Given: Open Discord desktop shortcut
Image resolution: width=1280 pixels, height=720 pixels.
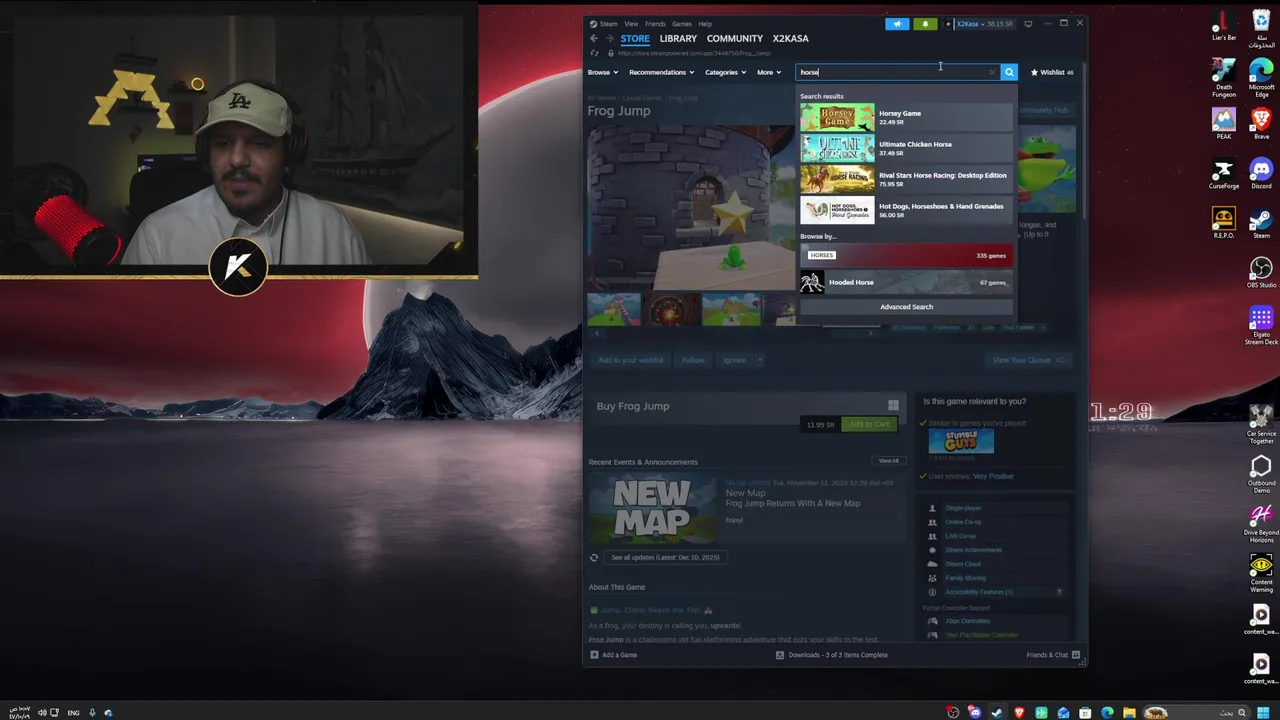Looking at the screenshot, I should pyautogui.click(x=1261, y=173).
